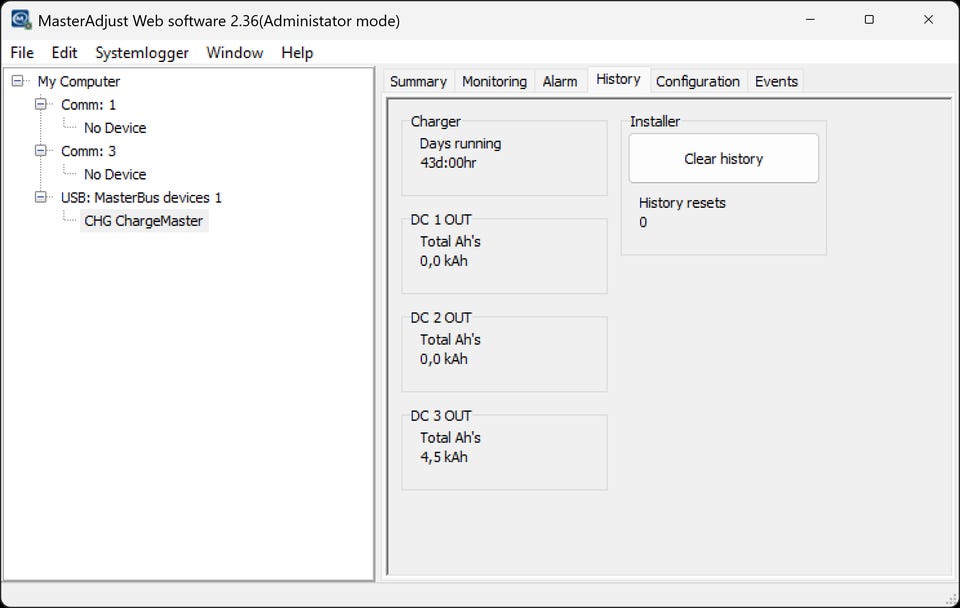The width and height of the screenshot is (960, 608).
Task: Maximize the MasterAdjust window
Action: coord(869,20)
